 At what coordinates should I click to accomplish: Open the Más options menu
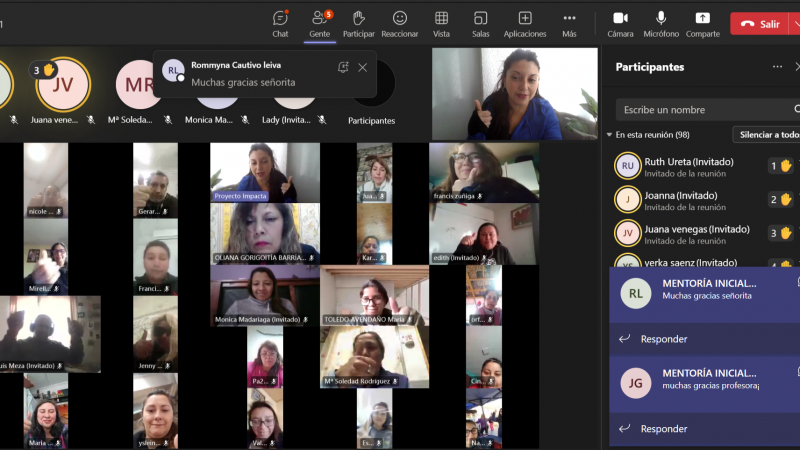(569, 23)
